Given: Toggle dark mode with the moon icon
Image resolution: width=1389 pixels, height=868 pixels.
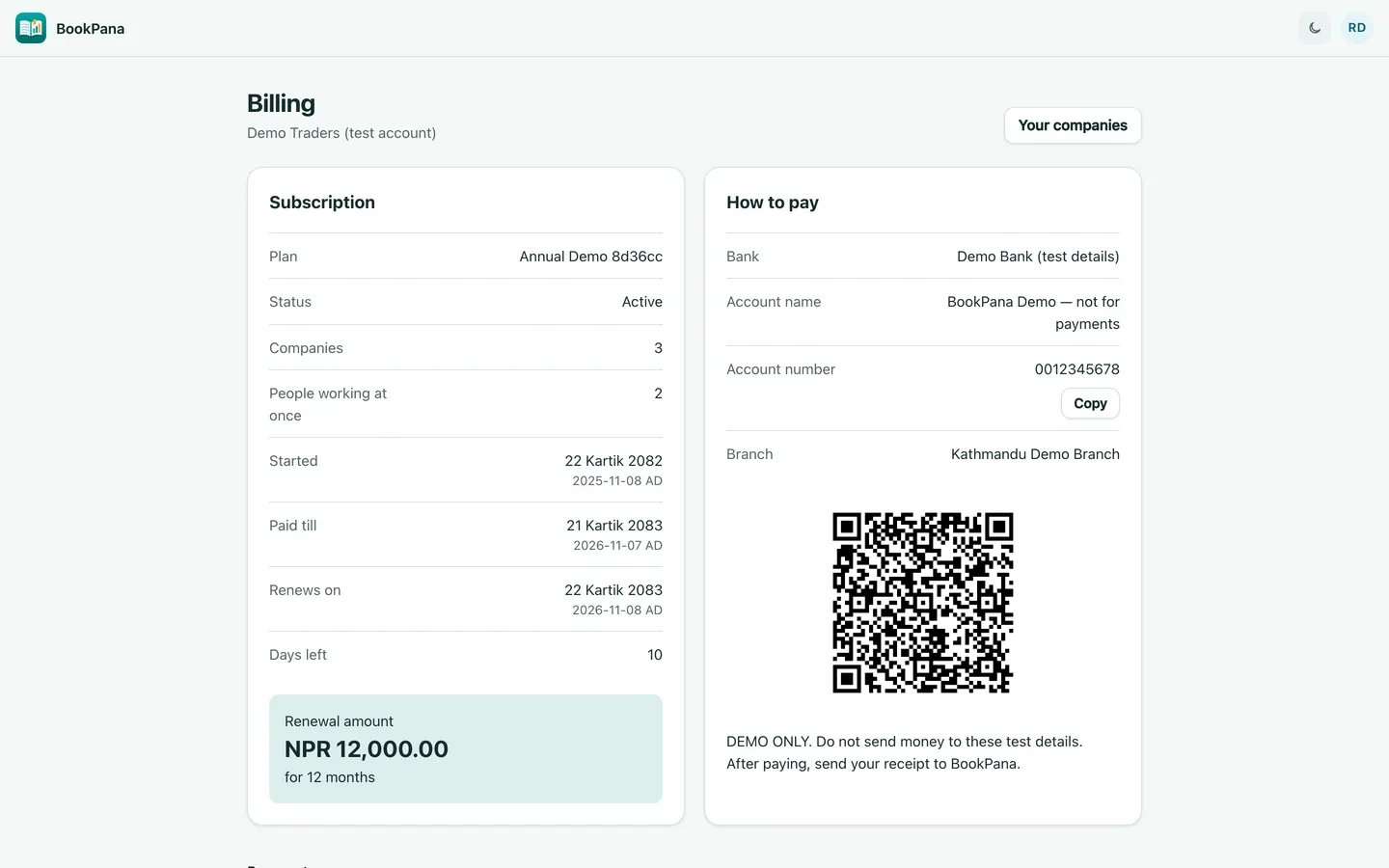Looking at the screenshot, I should [1315, 28].
